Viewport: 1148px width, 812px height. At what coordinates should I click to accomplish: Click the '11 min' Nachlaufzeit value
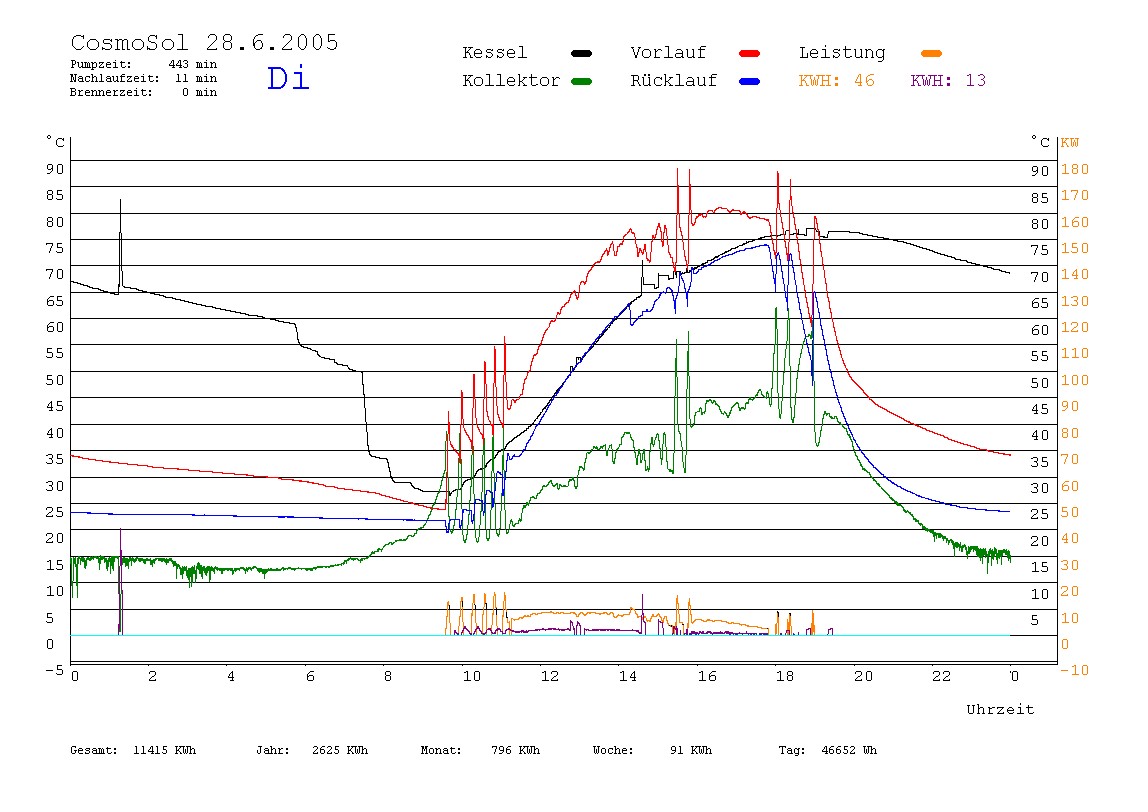(195, 78)
